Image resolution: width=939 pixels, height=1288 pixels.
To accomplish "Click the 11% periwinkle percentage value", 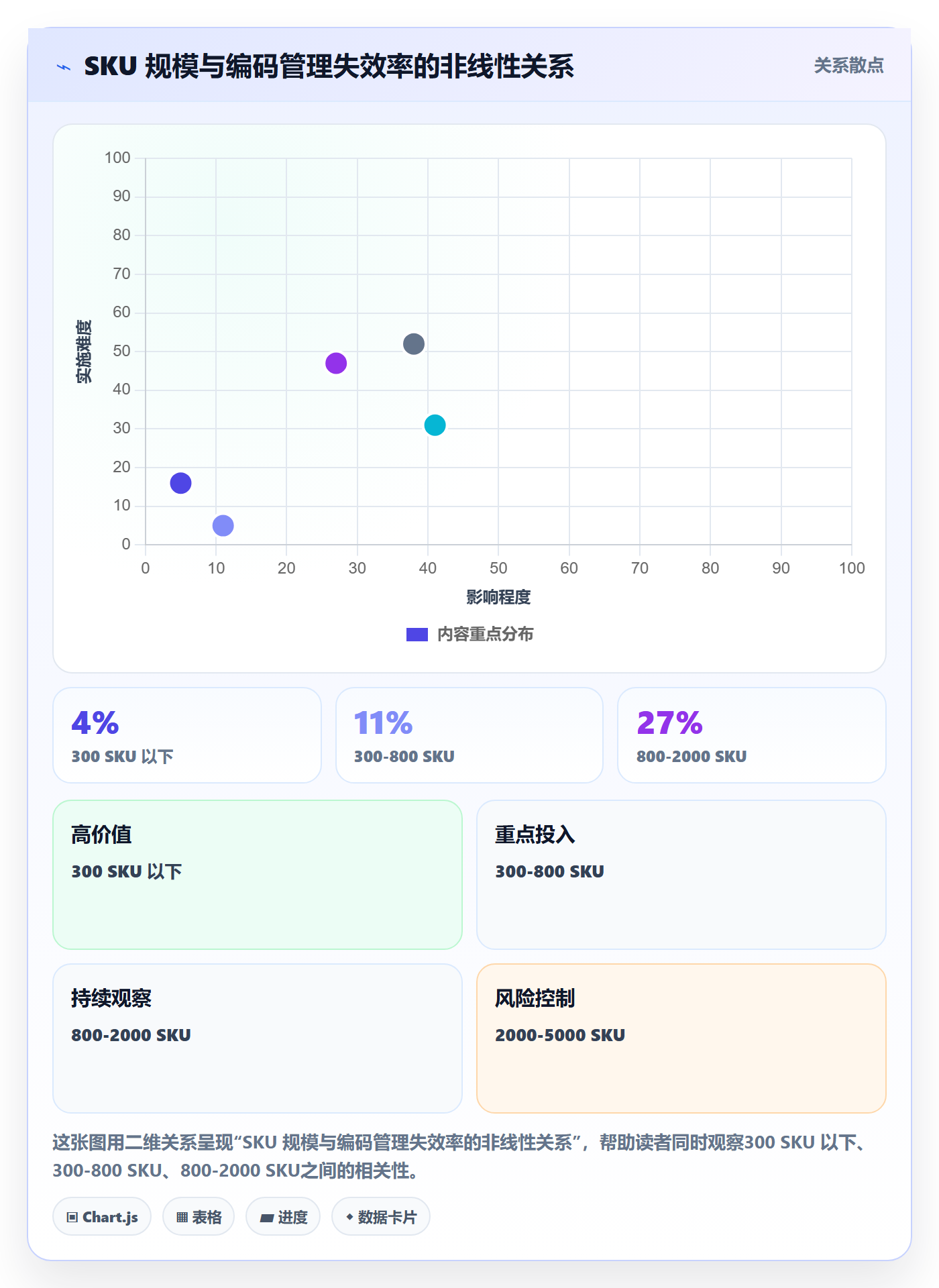I will click(383, 723).
